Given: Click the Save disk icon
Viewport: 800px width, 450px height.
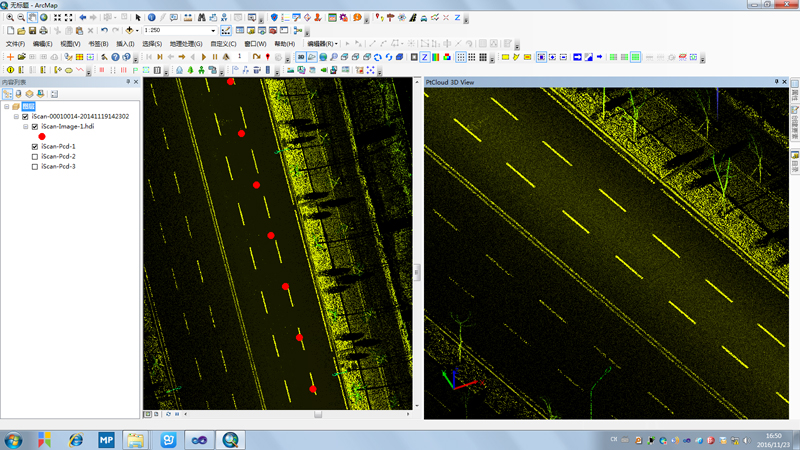Looking at the screenshot, I should click(x=33, y=31).
